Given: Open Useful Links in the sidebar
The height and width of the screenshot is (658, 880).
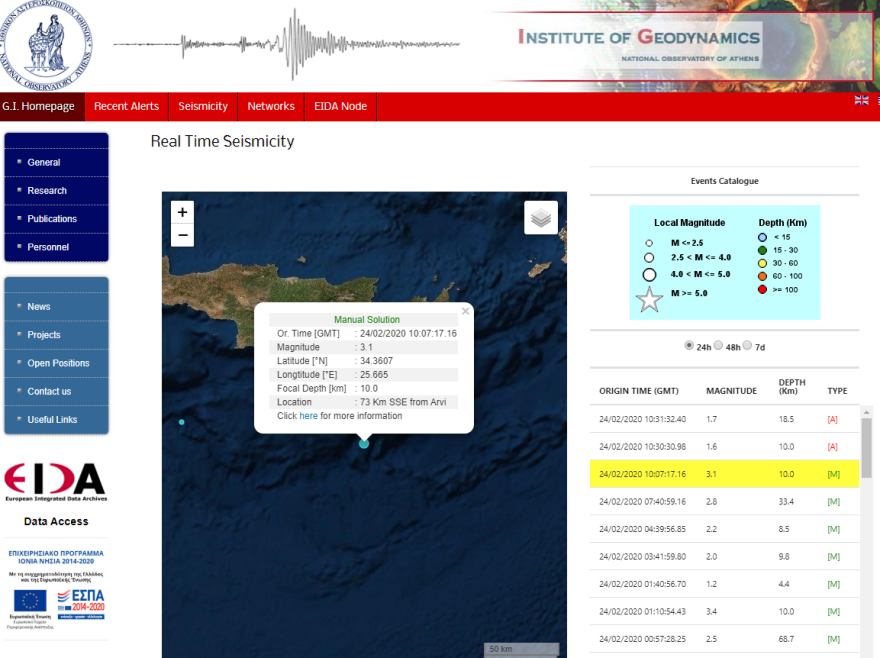Looking at the screenshot, I should click(56, 419).
